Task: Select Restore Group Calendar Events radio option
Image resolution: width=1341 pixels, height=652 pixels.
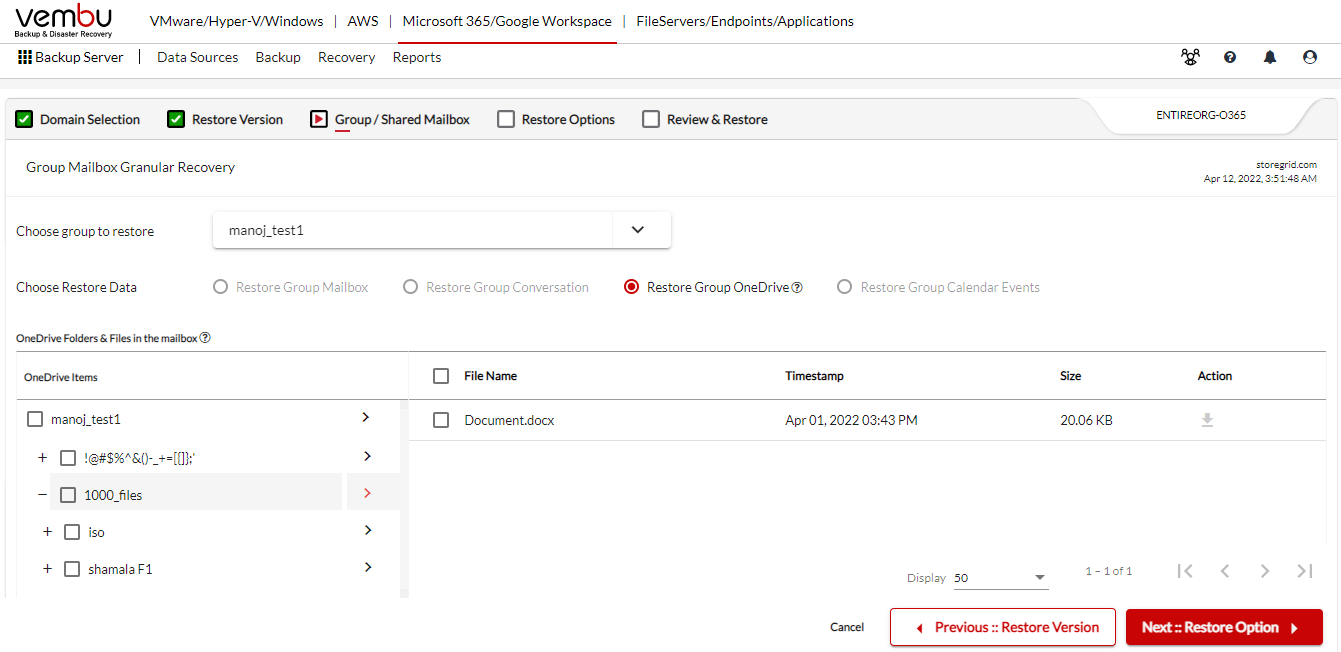Action: (845, 287)
